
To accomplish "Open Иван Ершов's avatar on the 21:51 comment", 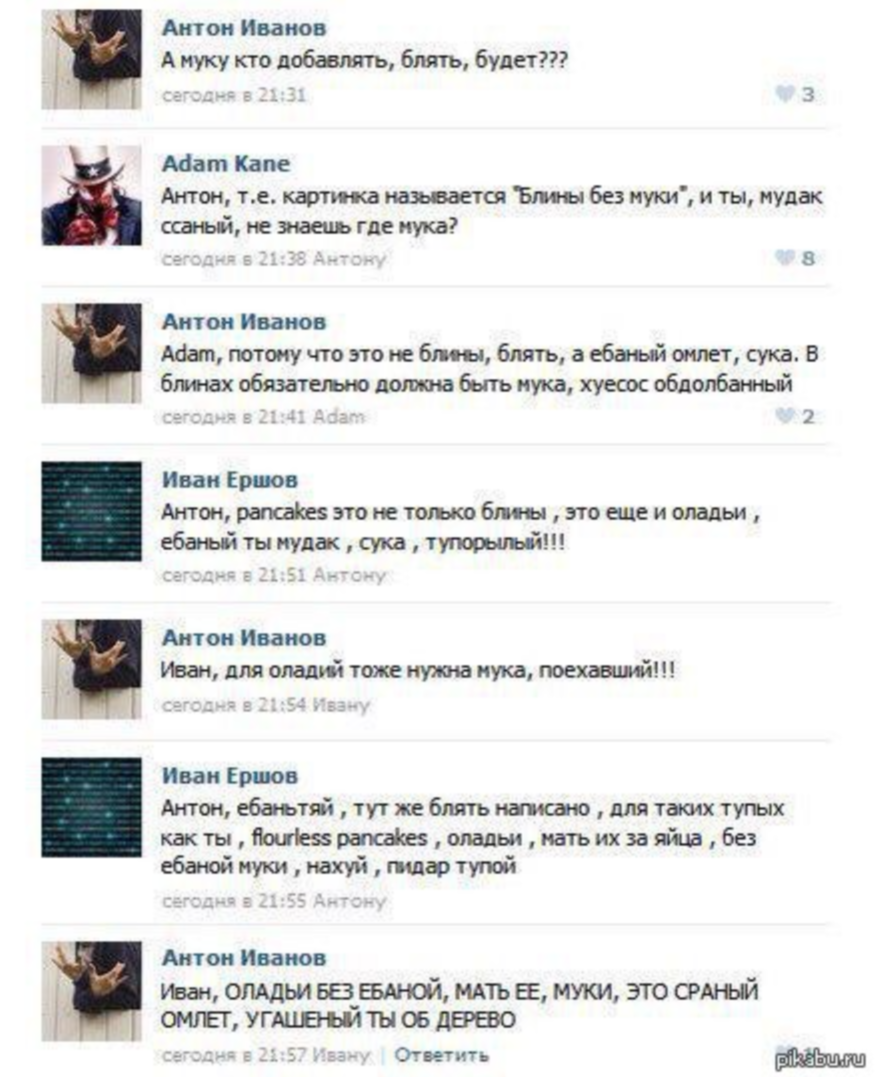I will [x=91, y=511].
